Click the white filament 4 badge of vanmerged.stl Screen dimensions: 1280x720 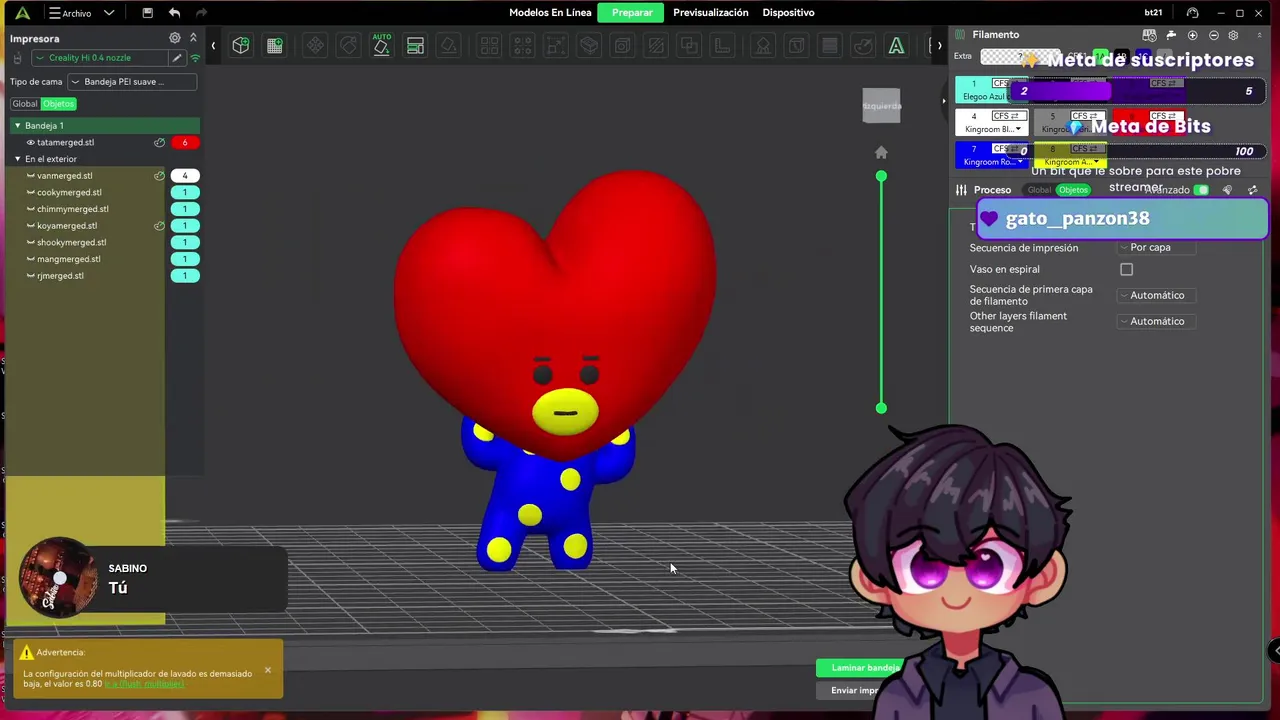[185, 176]
